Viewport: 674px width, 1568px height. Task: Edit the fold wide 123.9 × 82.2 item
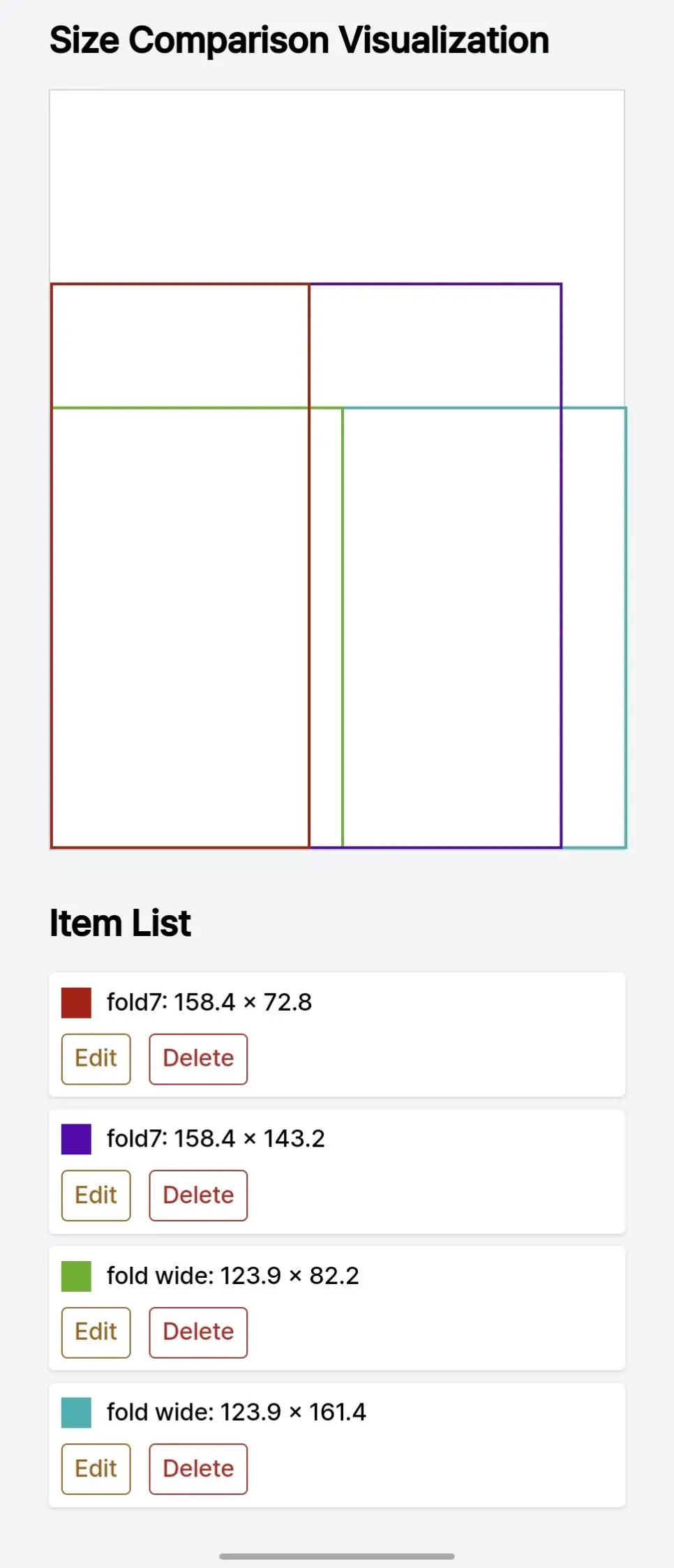point(96,1332)
